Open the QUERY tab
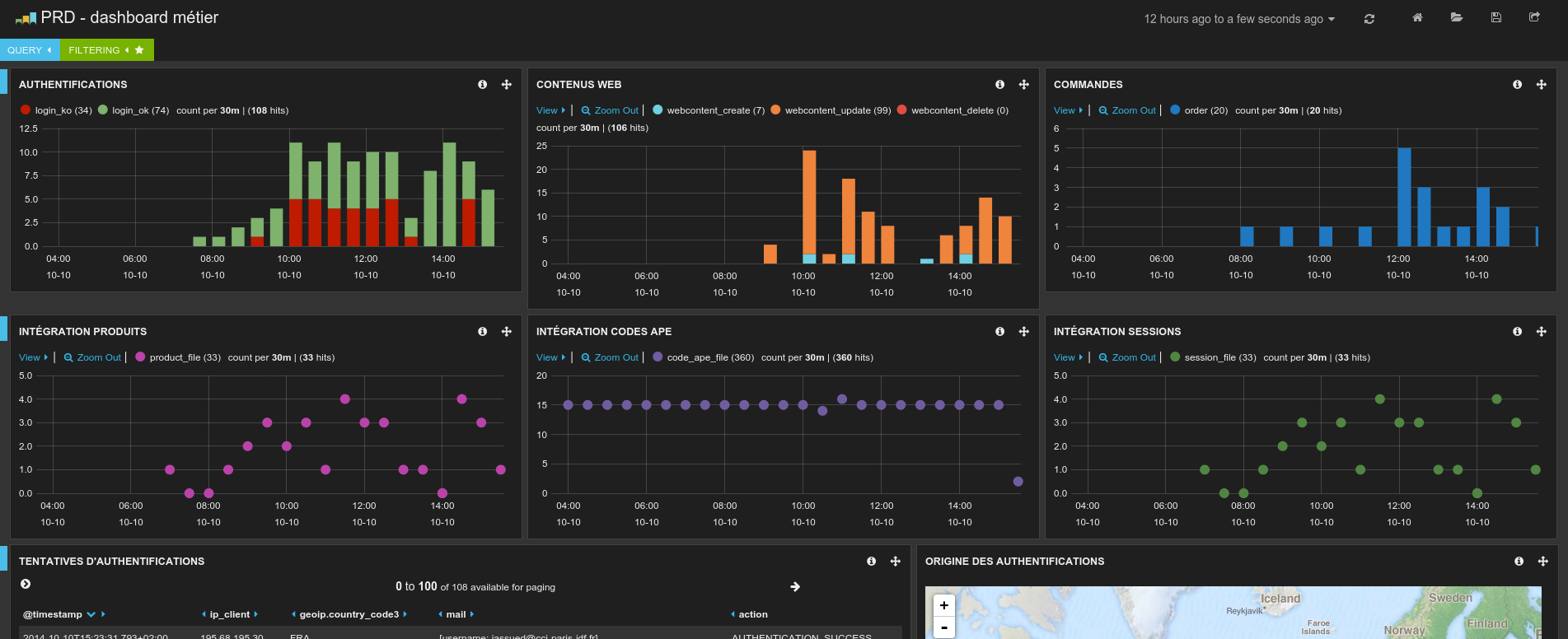The image size is (1568, 639). (30, 50)
